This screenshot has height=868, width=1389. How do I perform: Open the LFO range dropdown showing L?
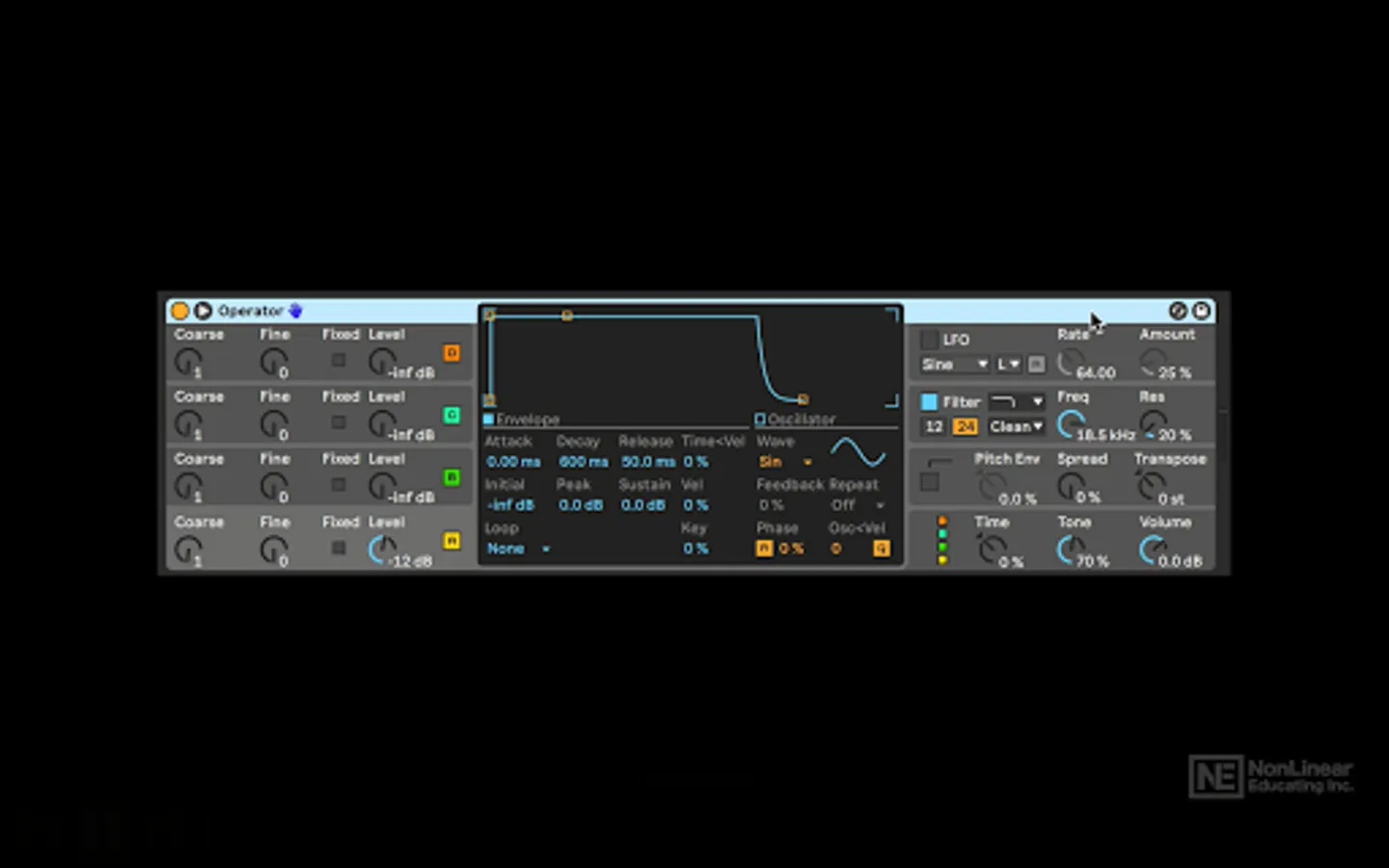1008,365
